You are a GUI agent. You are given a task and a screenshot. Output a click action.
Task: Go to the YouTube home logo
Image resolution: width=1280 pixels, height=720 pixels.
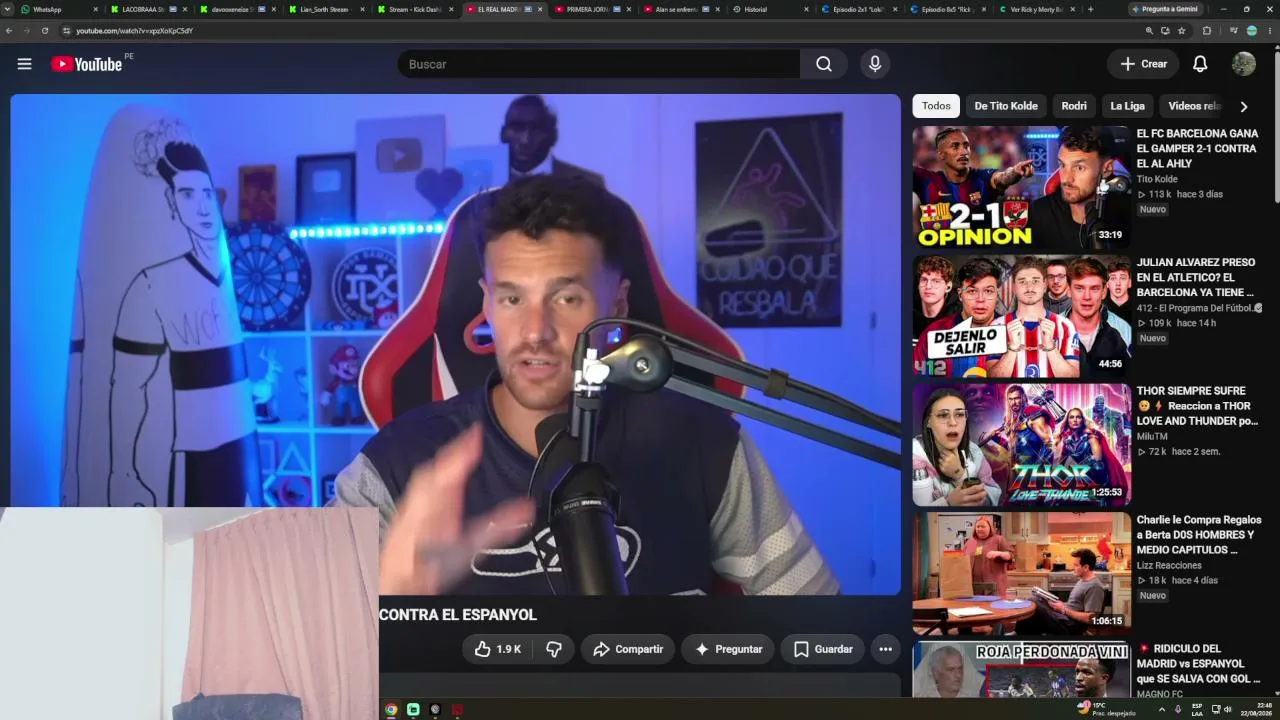[x=86, y=64]
